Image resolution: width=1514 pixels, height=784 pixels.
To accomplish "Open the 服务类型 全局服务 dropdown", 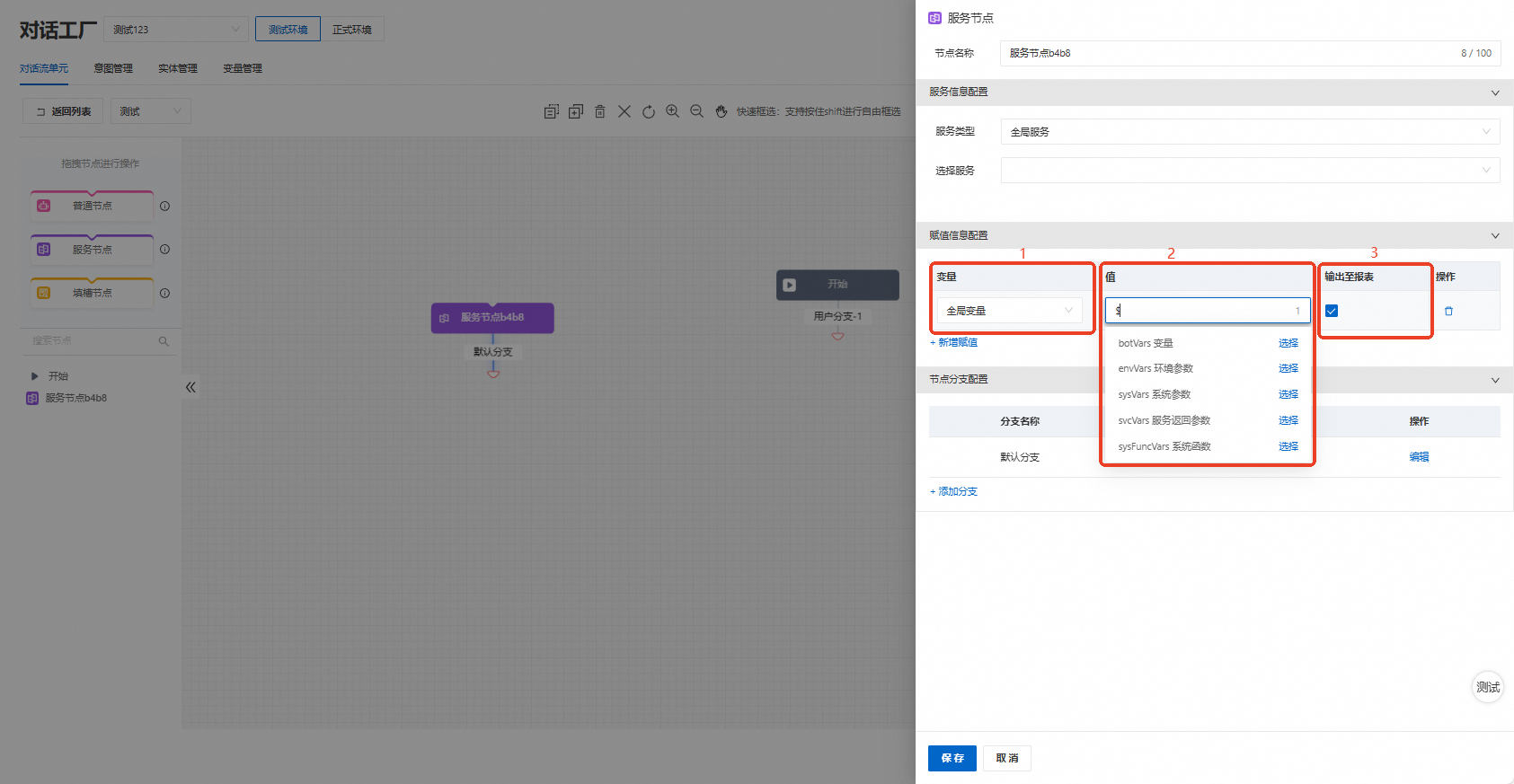I will click(1250, 131).
